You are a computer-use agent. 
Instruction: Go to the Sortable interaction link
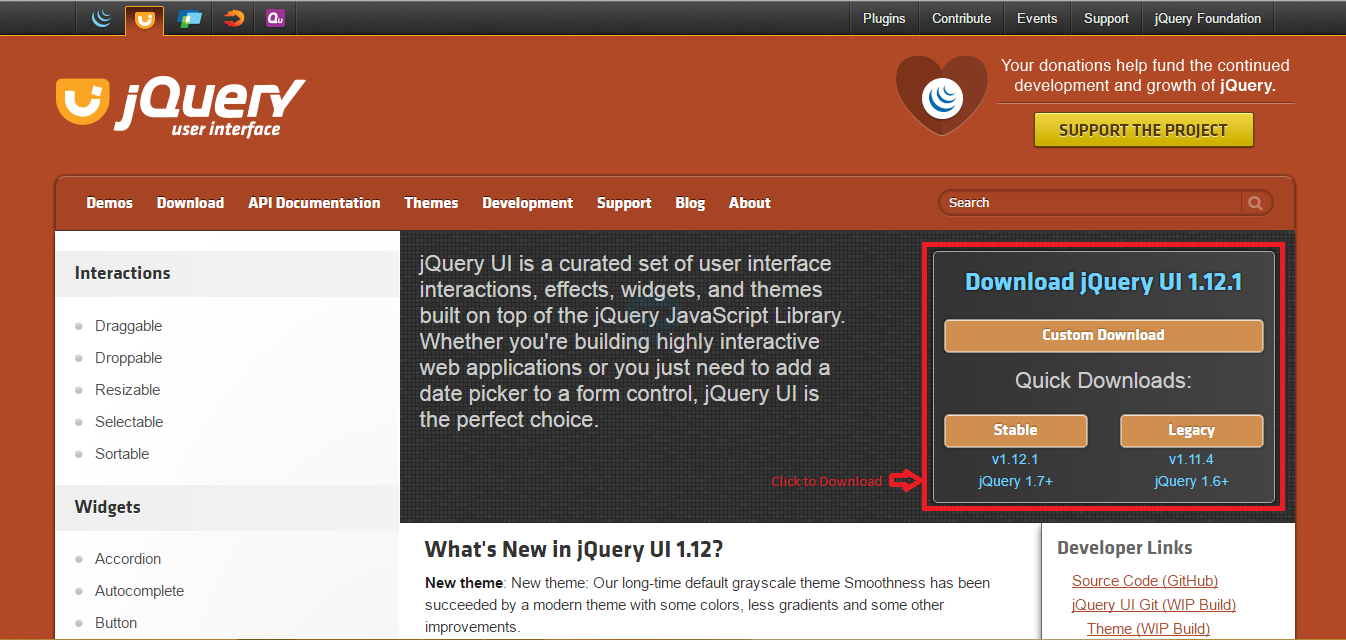point(122,454)
